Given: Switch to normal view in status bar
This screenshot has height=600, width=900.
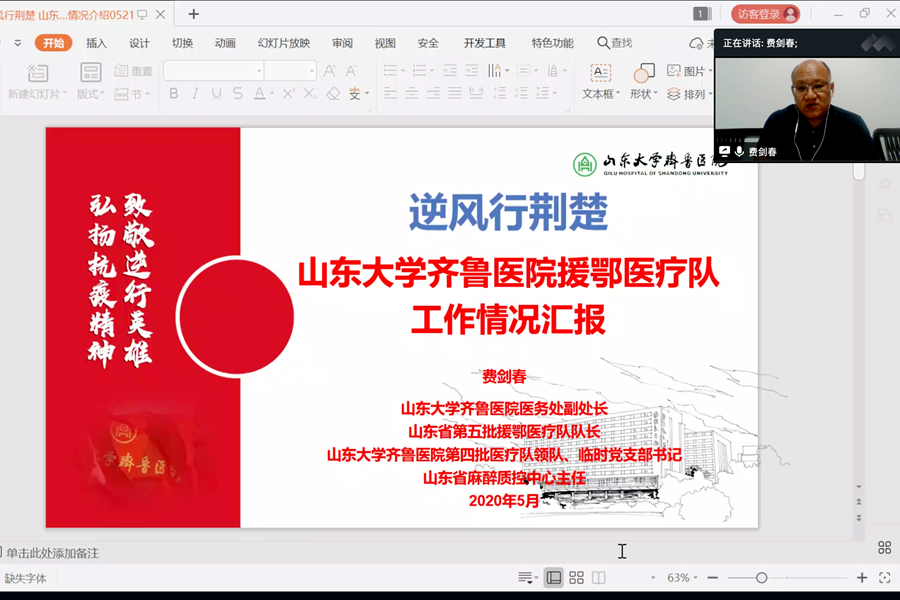Looking at the screenshot, I should pos(553,578).
